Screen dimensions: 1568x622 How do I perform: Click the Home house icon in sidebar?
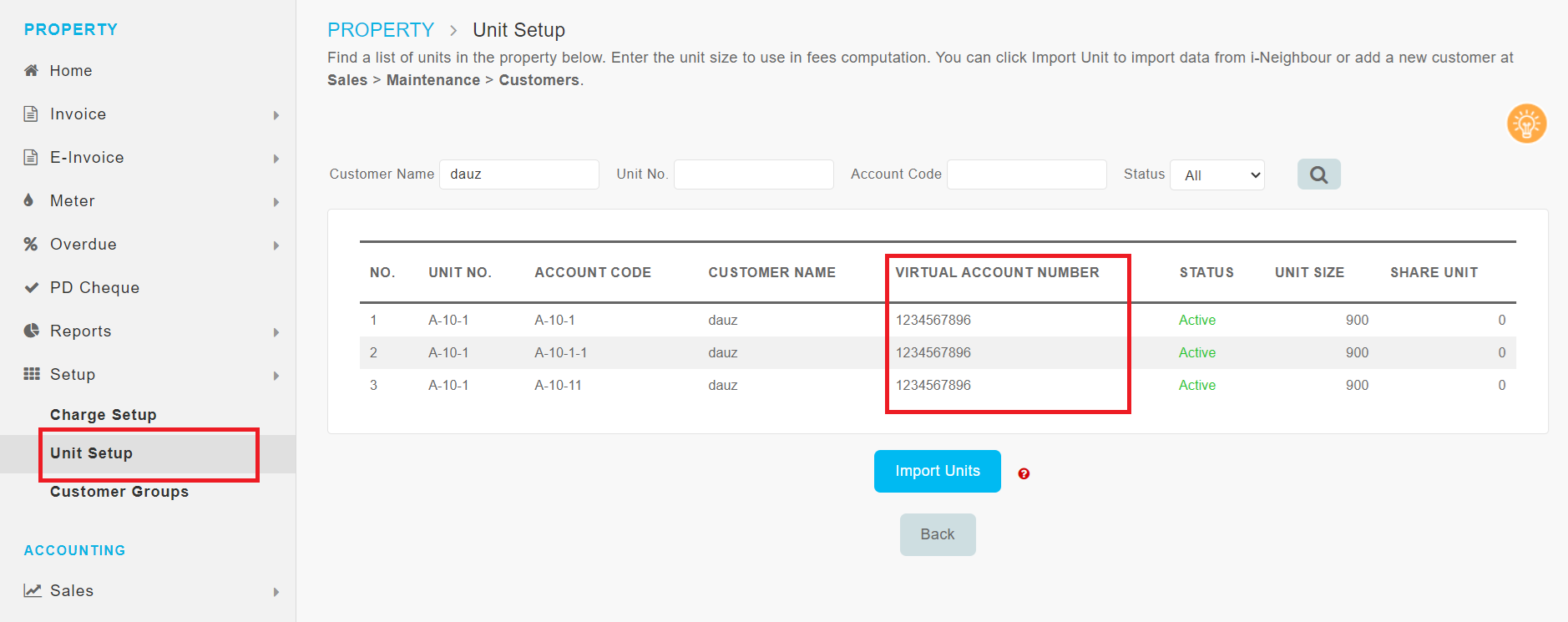pyautogui.click(x=31, y=70)
